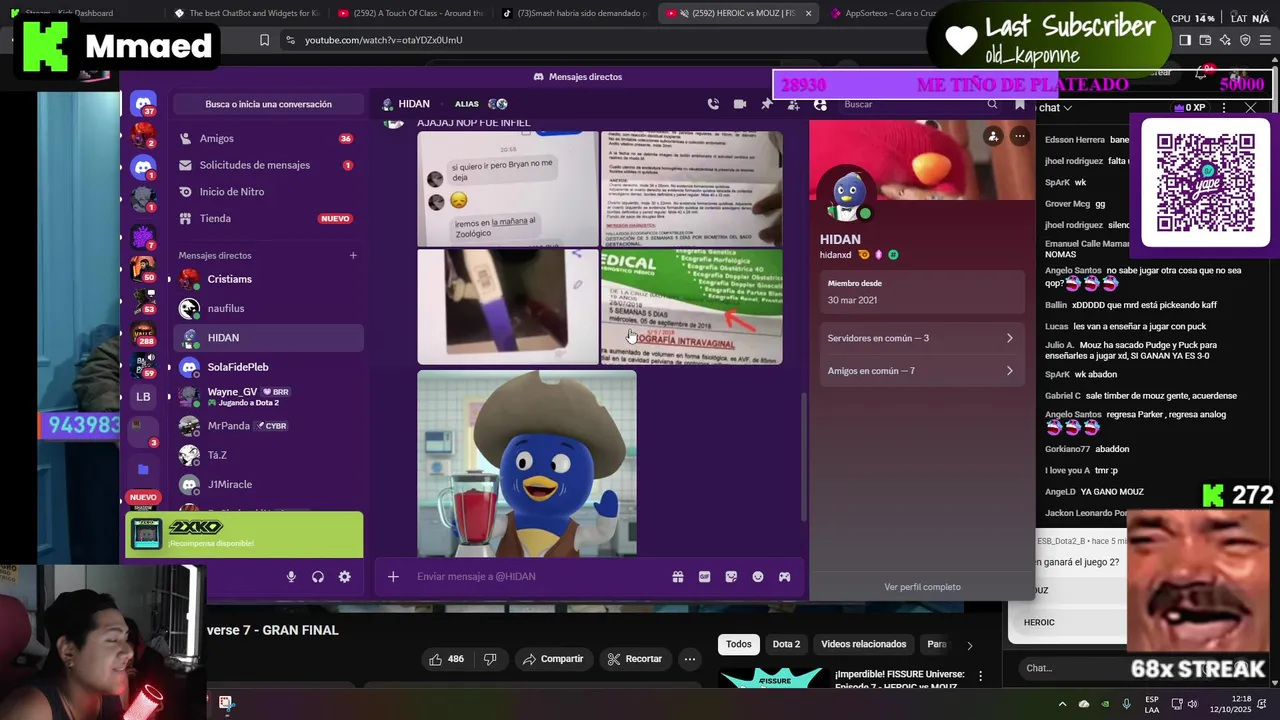Start a video call with HIDAN
The height and width of the screenshot is (720, 1280).
(740, 104)
